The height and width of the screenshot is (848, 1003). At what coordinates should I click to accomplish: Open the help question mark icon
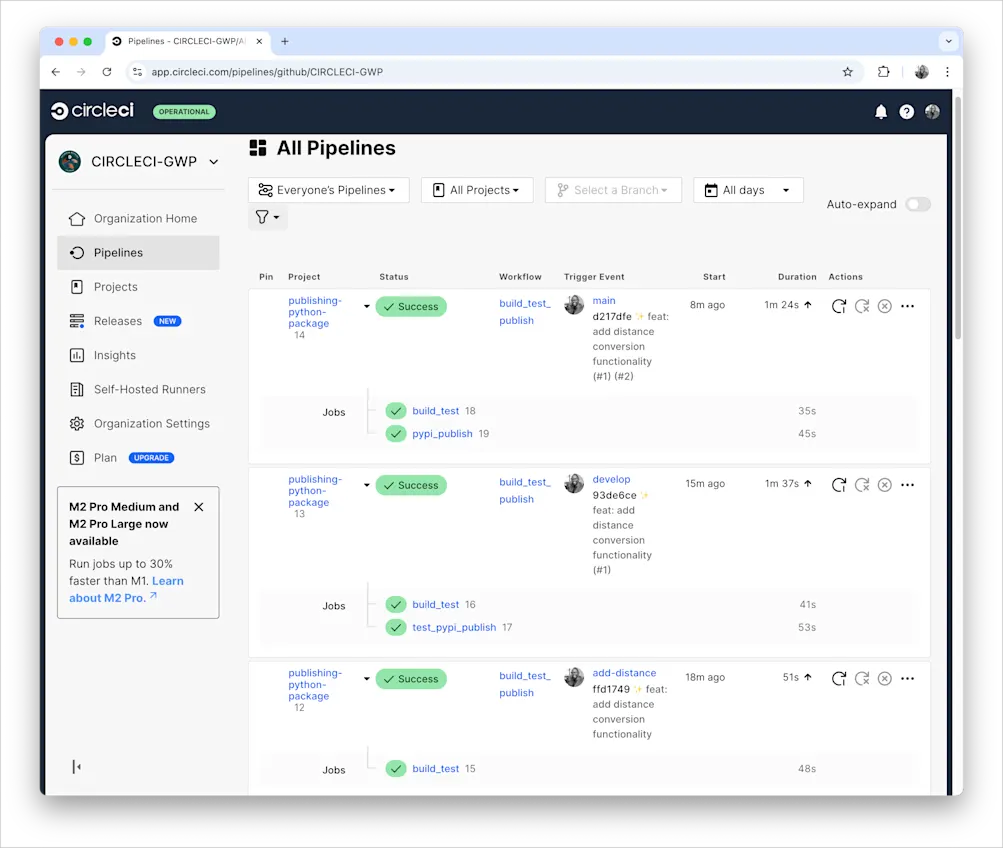point(906,112)
